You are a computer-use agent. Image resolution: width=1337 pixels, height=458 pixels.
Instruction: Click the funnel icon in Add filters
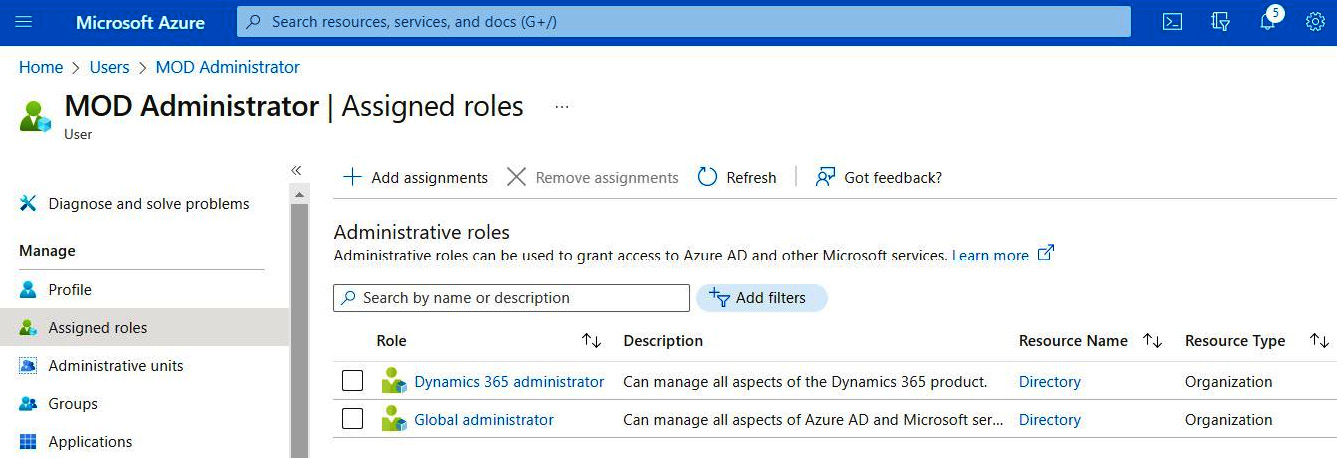click(720, 297)
